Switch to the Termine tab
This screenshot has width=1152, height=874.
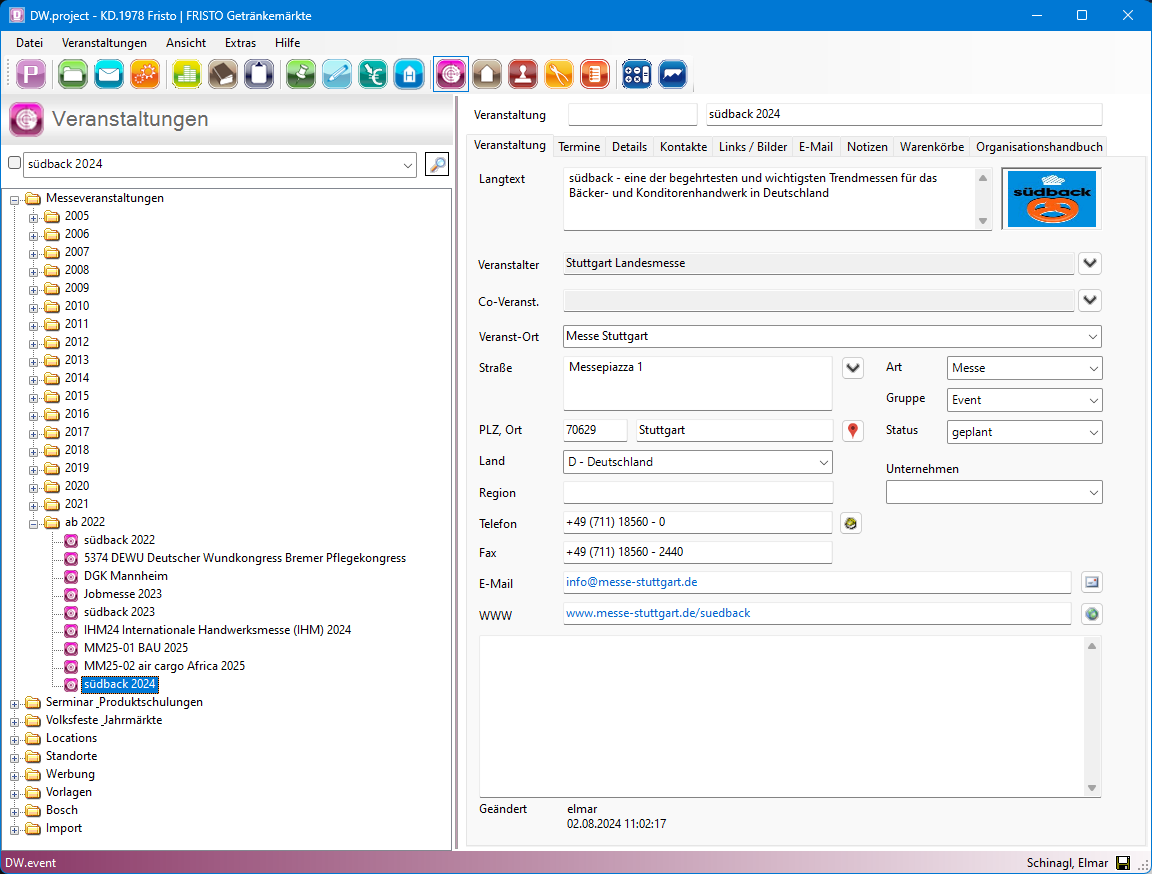pos(579,147)
